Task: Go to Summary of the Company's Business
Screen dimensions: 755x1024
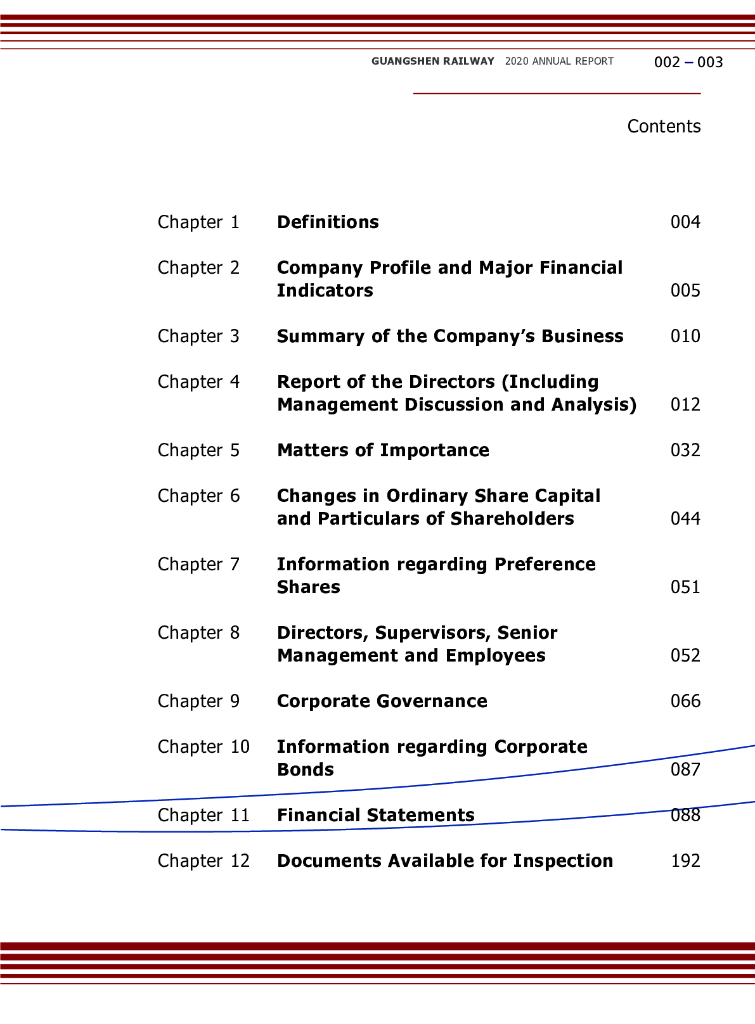Action: [x=449, y=336]
